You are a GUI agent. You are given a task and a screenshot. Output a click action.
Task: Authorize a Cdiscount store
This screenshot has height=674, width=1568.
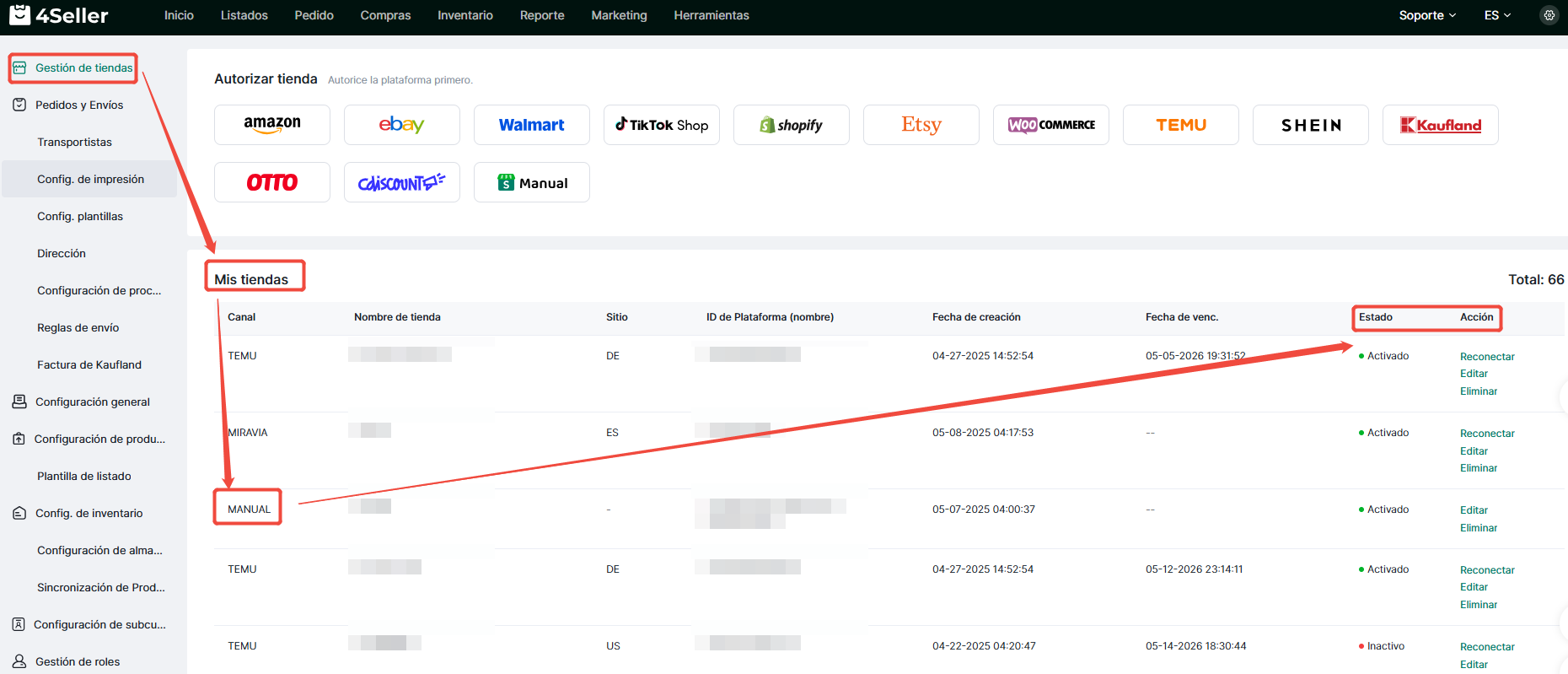click(x=402, y=182)
